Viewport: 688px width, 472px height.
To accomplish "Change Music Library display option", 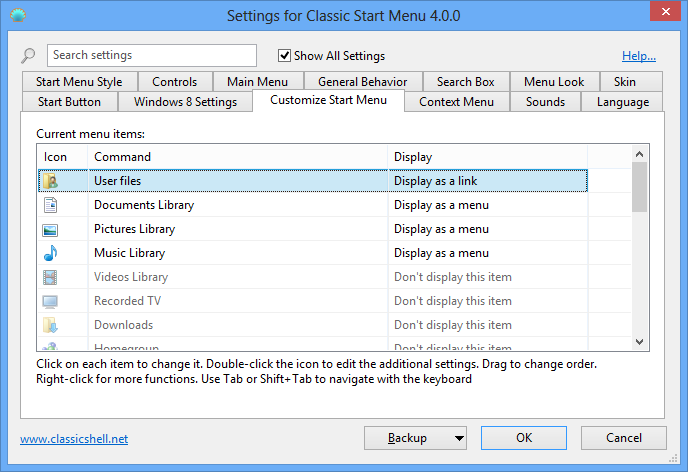I will tap(486, 253).
